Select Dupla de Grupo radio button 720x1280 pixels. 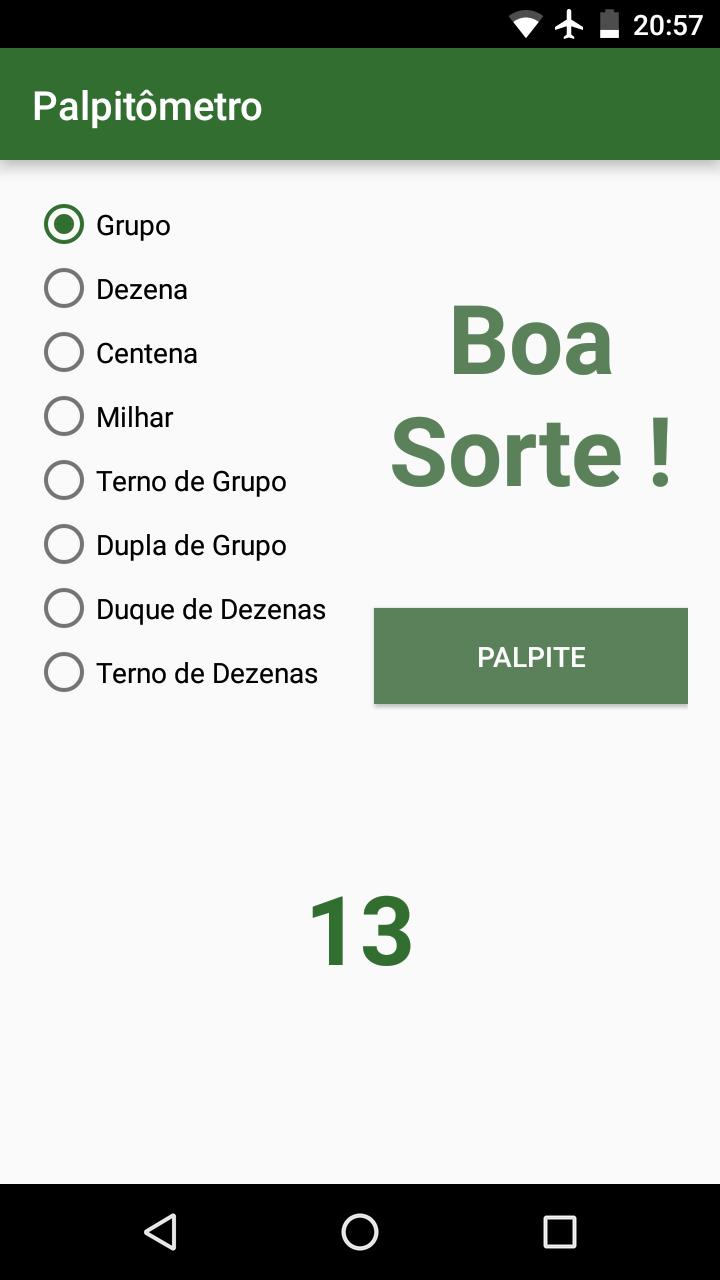pyautogui.click(x=64, y=545)
